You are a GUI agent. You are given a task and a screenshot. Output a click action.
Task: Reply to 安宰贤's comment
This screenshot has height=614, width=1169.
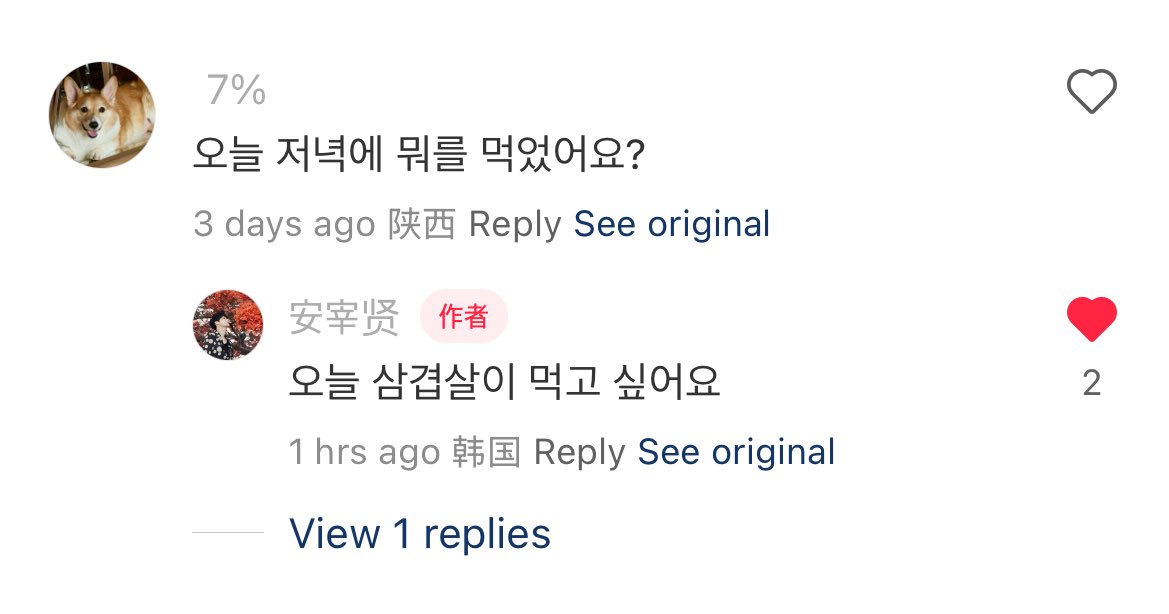(580, 452)
